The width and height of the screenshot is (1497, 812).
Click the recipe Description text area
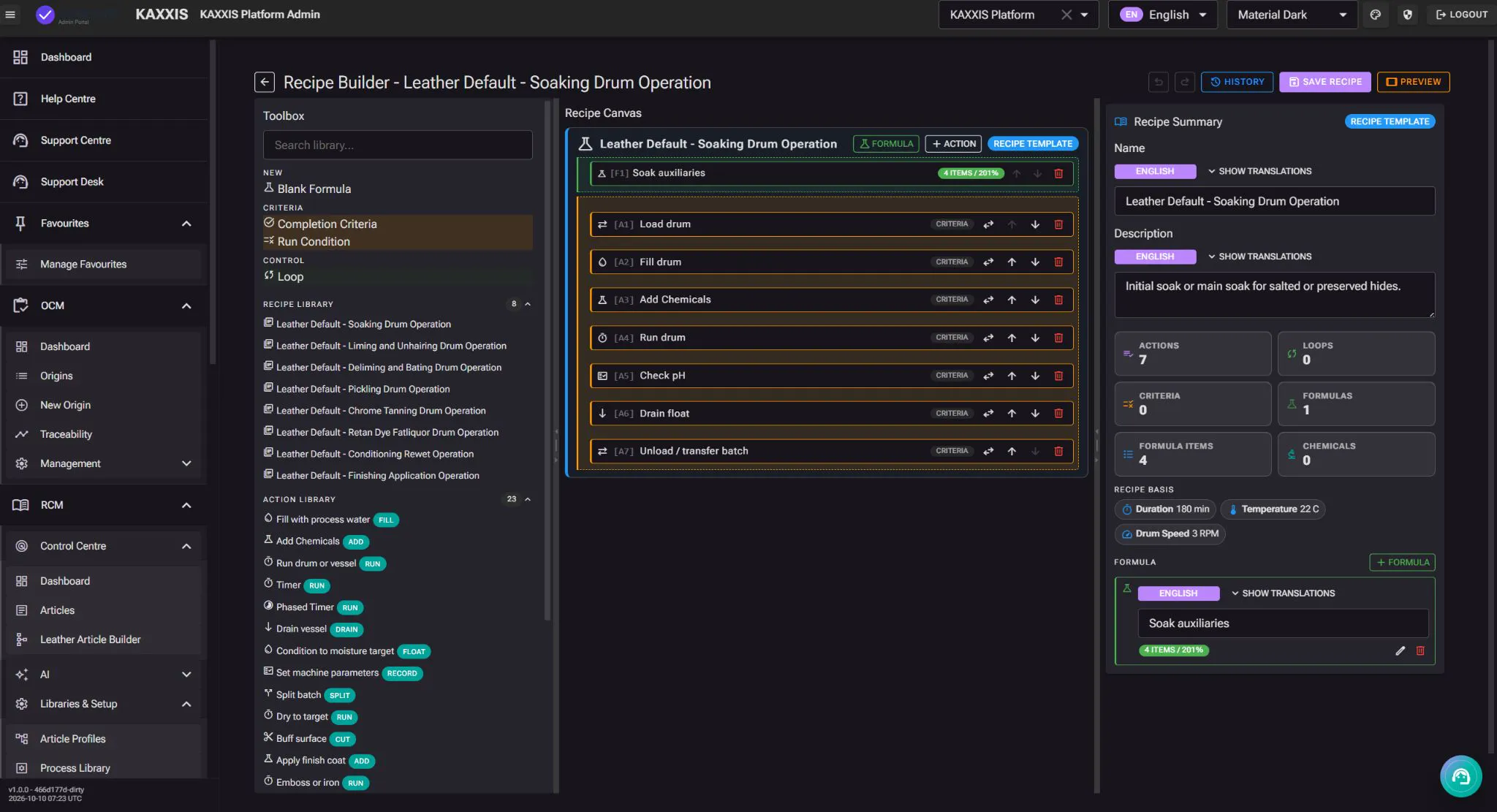click(x=1274, y=295)
